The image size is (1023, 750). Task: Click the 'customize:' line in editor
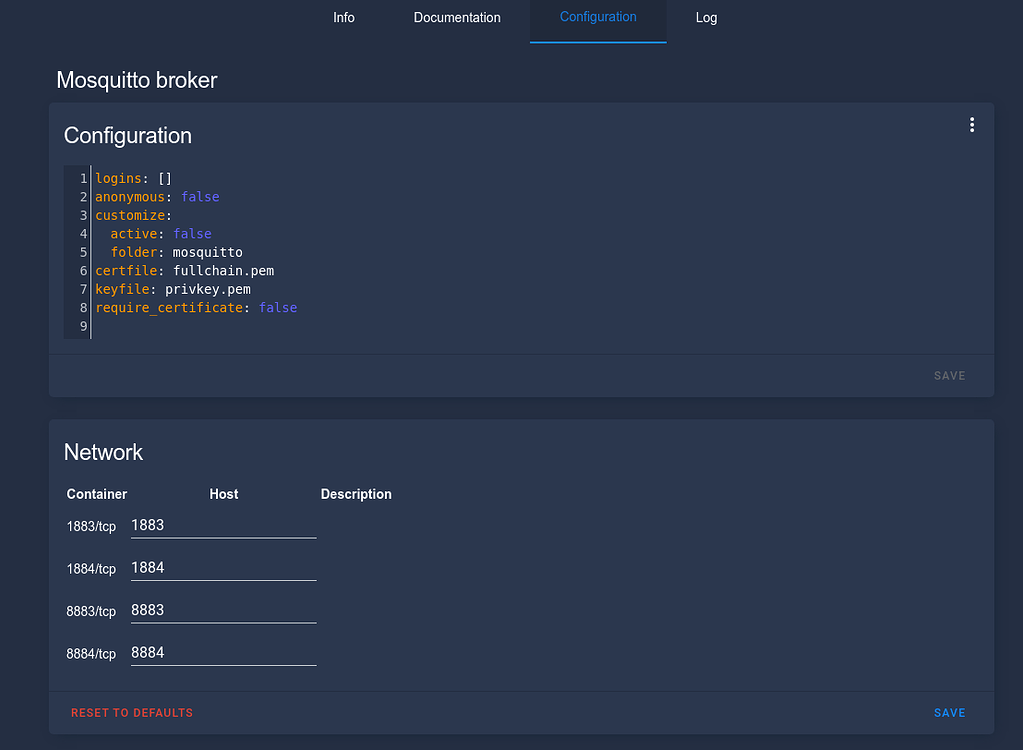pos(134,215)
